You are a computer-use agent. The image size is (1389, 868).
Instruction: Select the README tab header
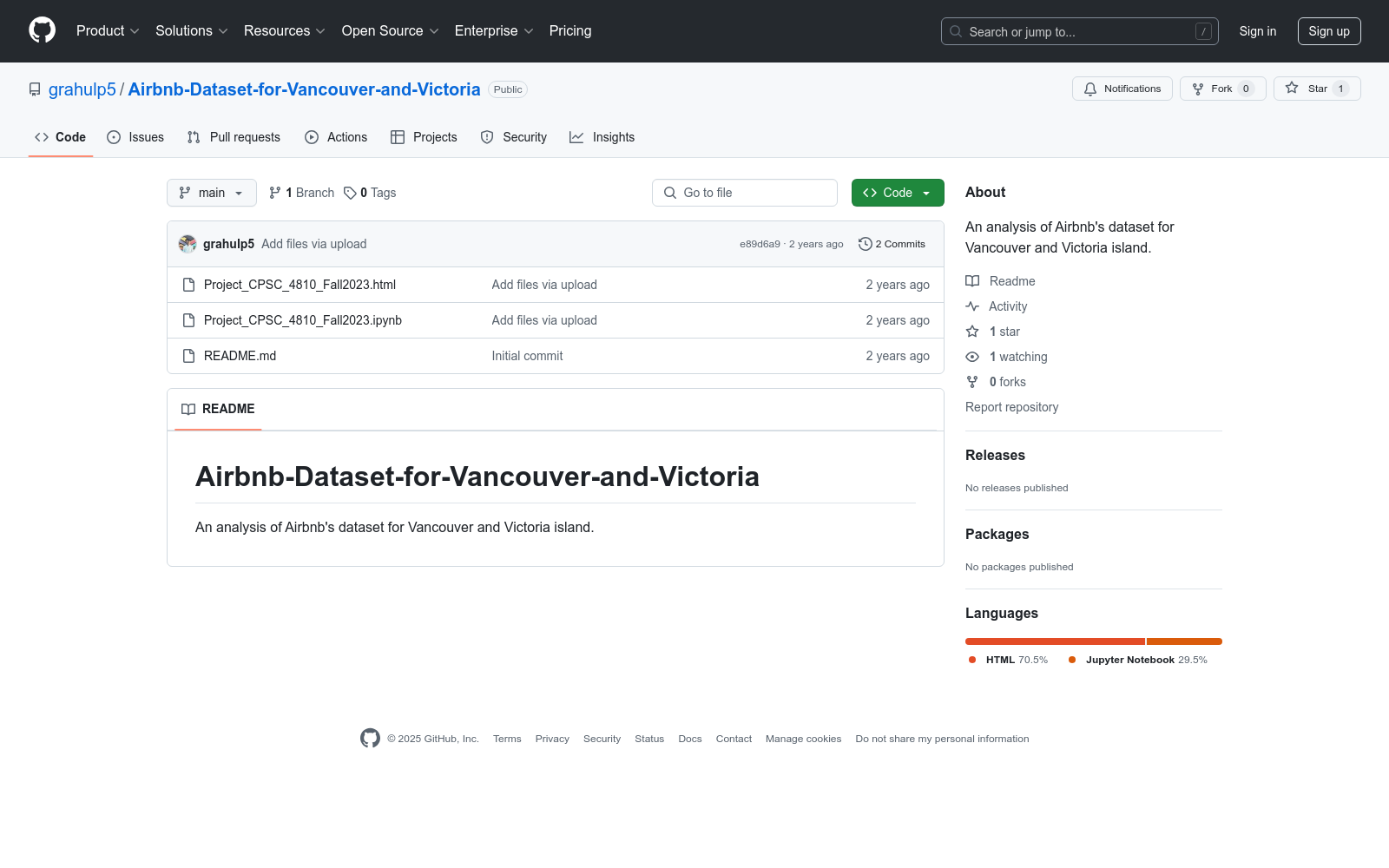[218, 409]
